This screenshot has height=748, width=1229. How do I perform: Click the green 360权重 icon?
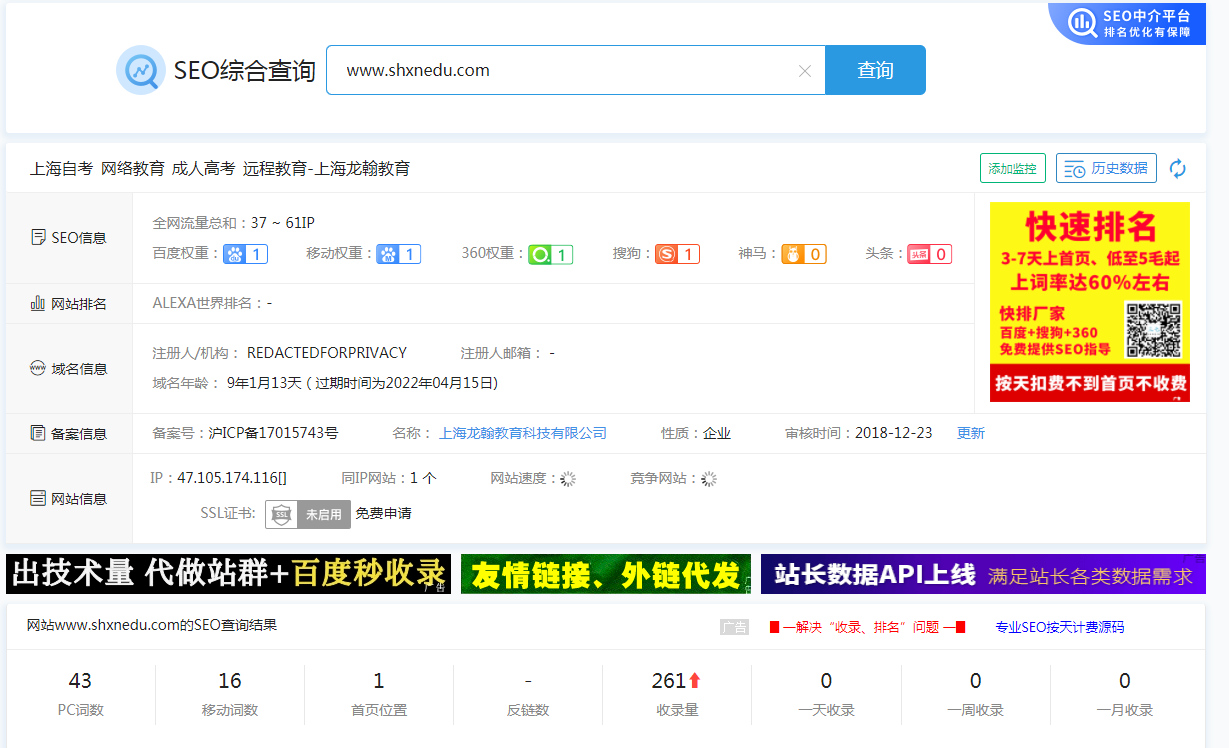point(540,254)
